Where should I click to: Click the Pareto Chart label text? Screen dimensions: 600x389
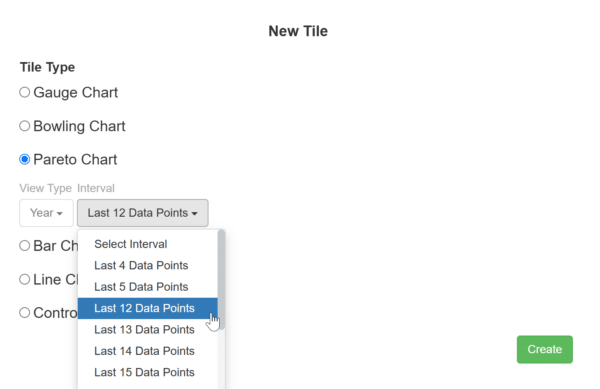(x=75, y=160)
